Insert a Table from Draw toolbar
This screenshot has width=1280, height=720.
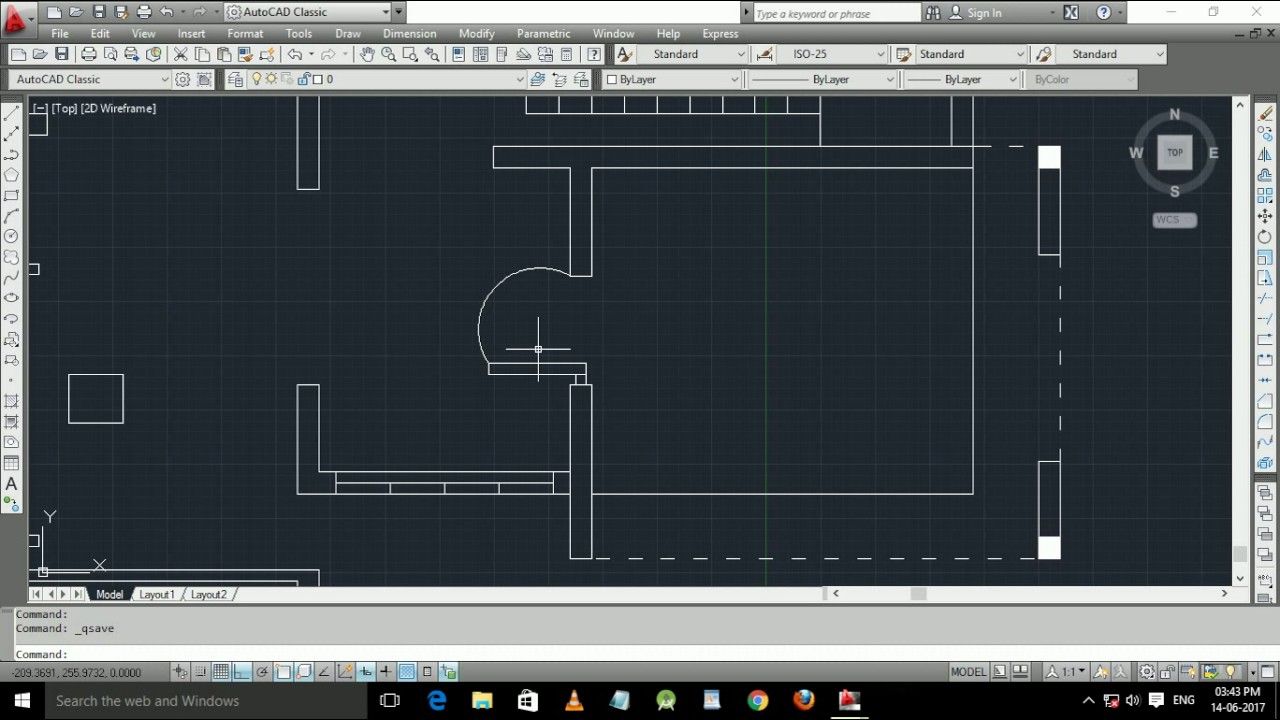tap(12, 463)
